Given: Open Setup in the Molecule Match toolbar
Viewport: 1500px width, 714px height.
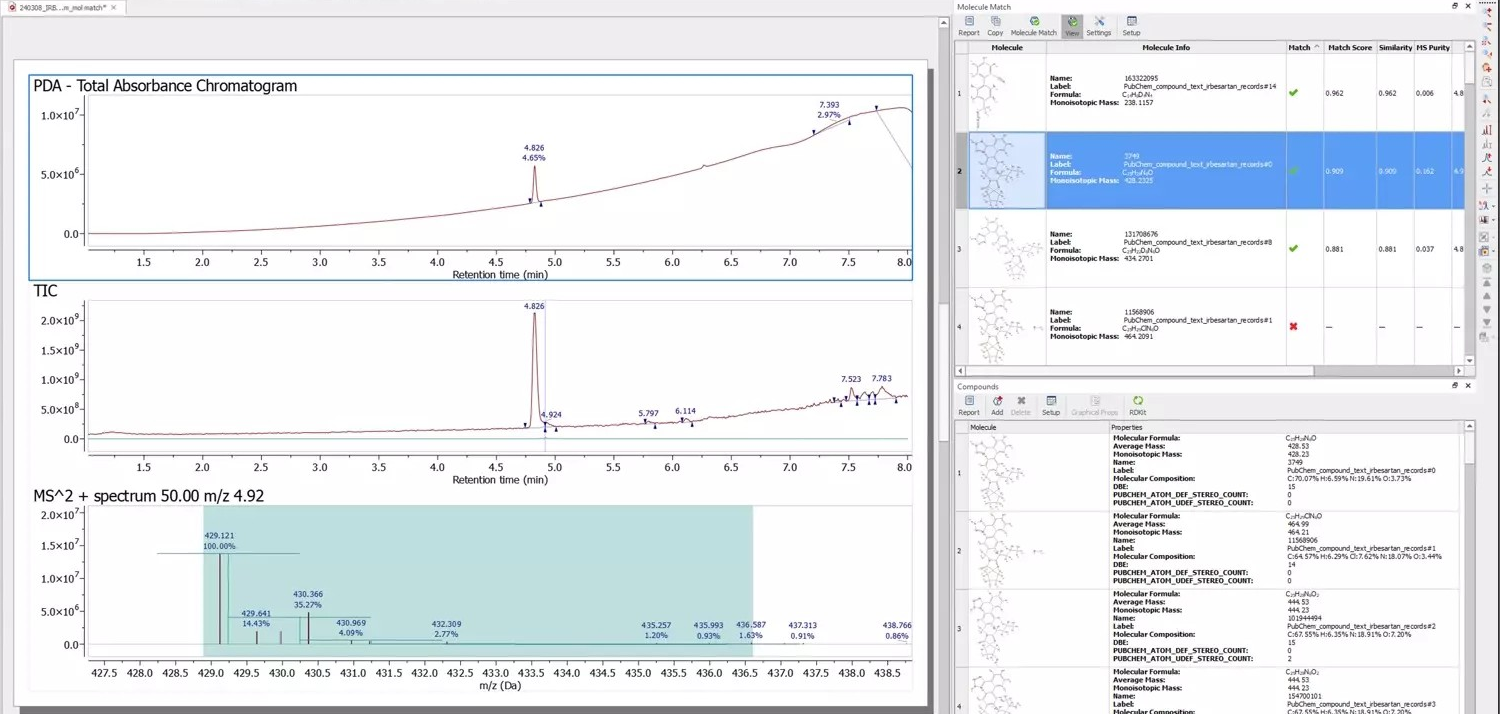Looking at the screenshot, I should click(1131, 25).
